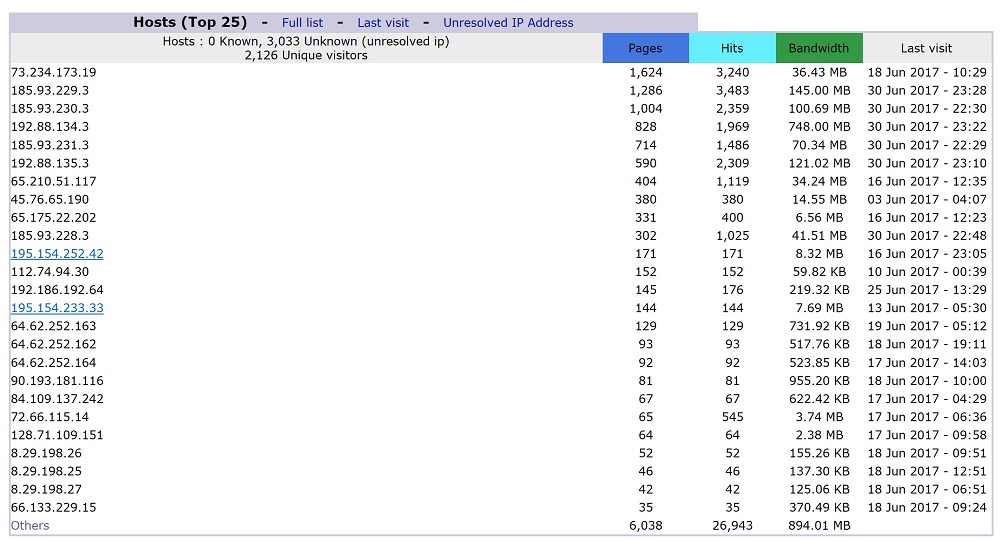Image resolution: width=1000 pixels, height=539 pixels.
Task: Click last visit 03 Jun 2017 - 04:07
Action: click(927, 200)
